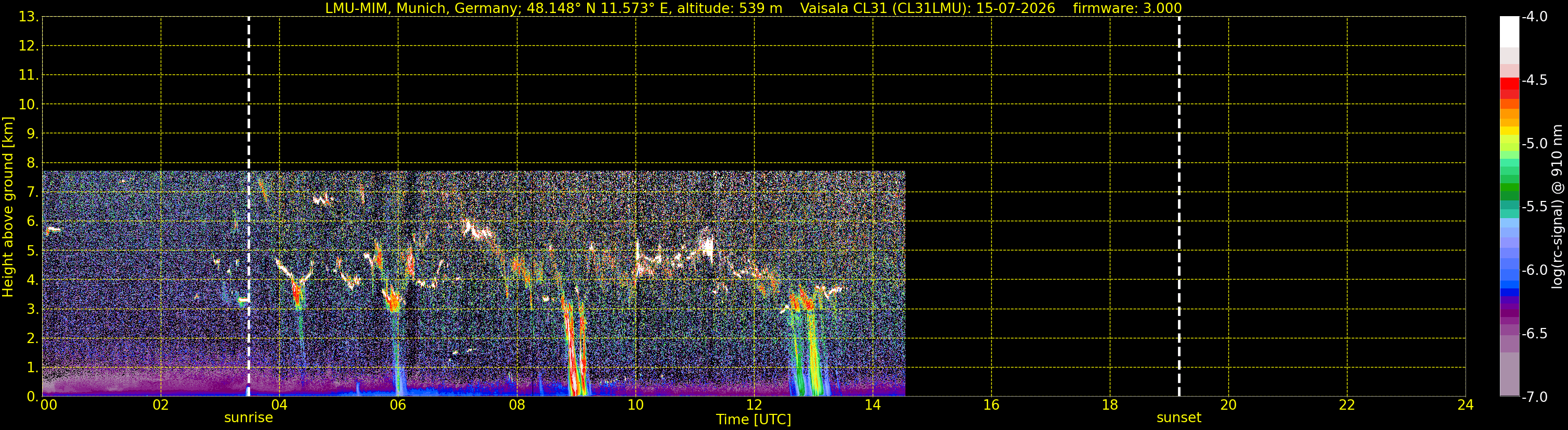Click the green segment near -5.5 on colorbar
The width and height of the screenshot is (1568, 430).
tap(1510, 192)
